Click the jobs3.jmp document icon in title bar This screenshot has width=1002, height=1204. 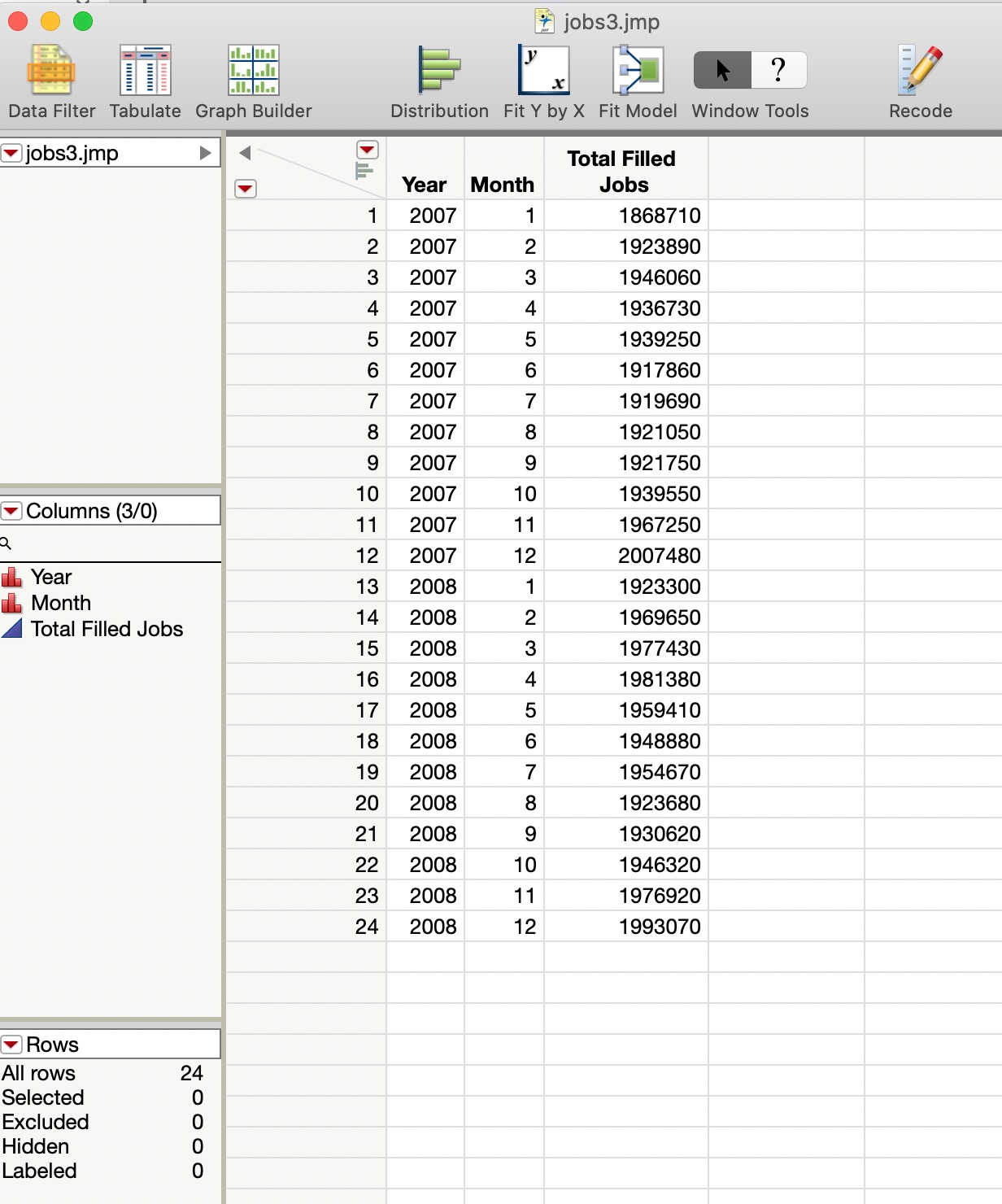click(x=544, y=21)
